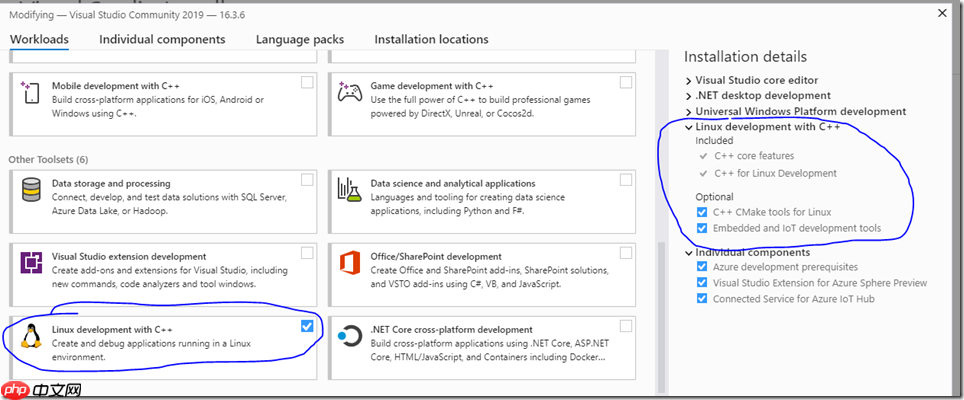
Task: Close the Modifying Visual Studio dialog
Action: pyautogui.click(x=941, y=12)
